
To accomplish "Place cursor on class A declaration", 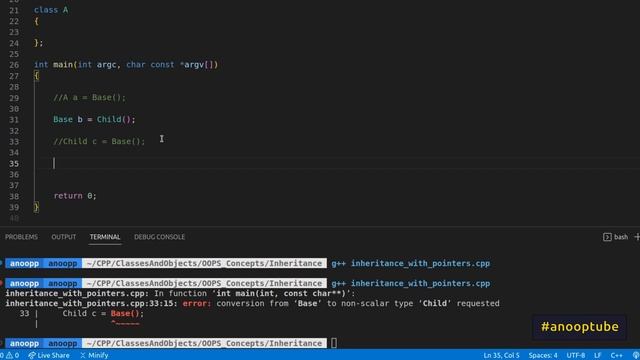I will tap(51, 10).
